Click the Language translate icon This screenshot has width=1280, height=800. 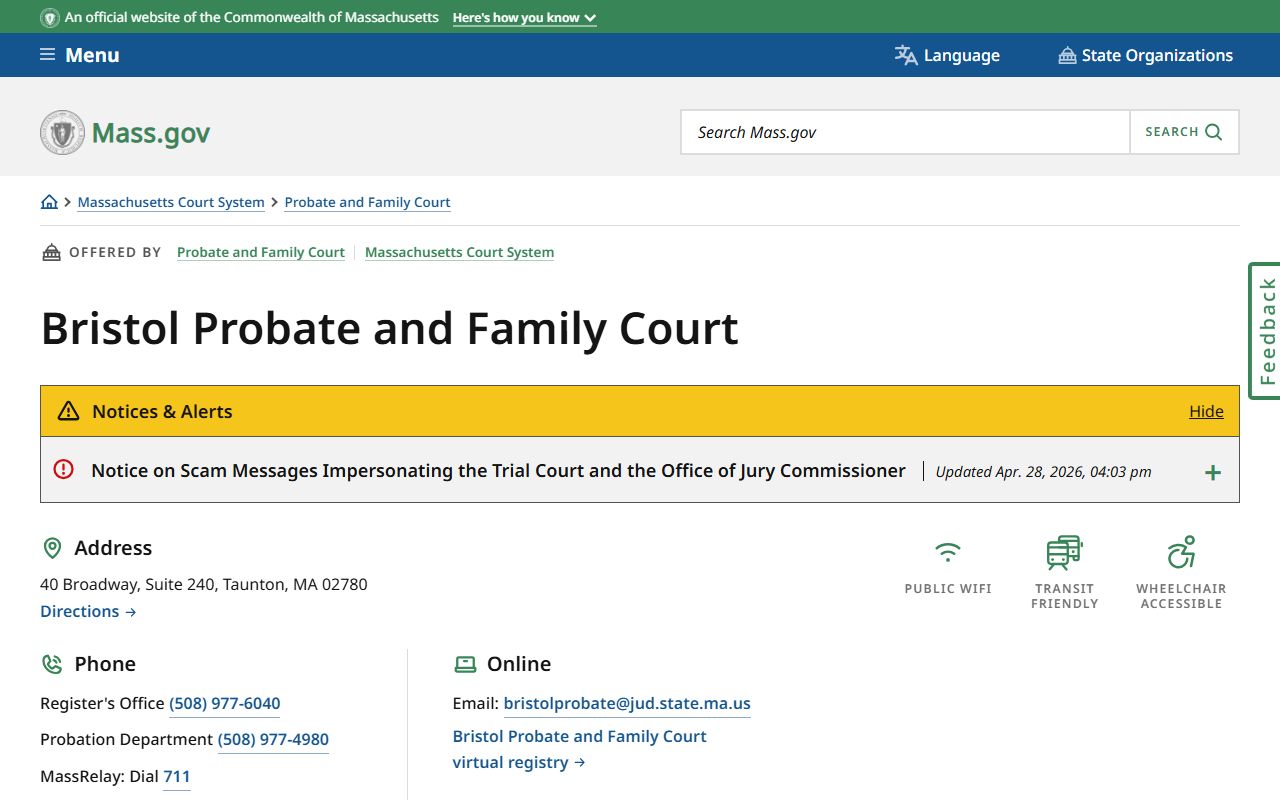tap(906, 55)
